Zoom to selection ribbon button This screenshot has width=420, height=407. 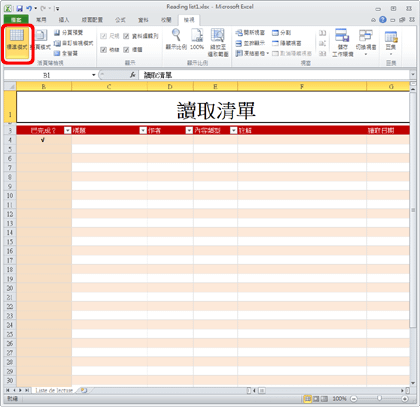(218, 42)
